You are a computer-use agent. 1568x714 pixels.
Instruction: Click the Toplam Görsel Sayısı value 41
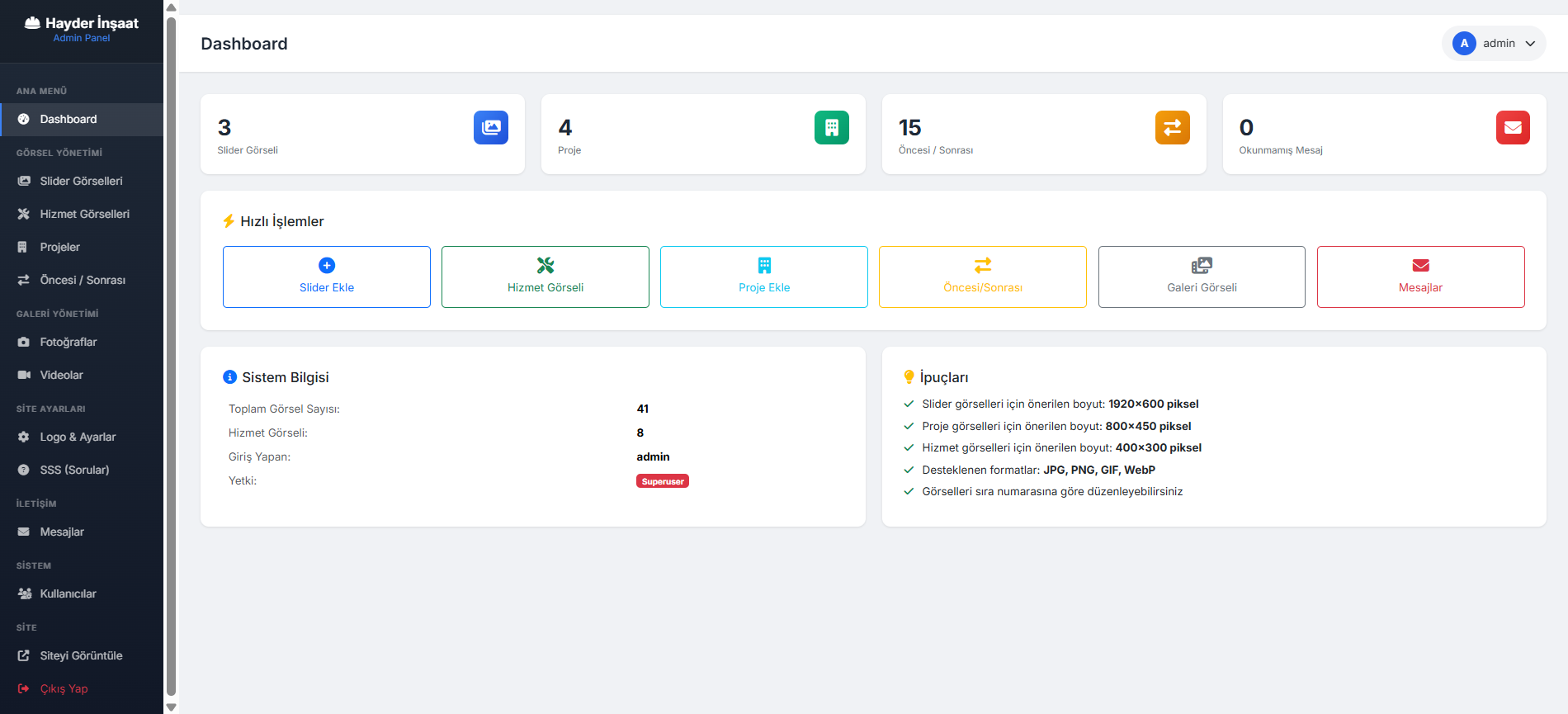[x=643, y=409]
